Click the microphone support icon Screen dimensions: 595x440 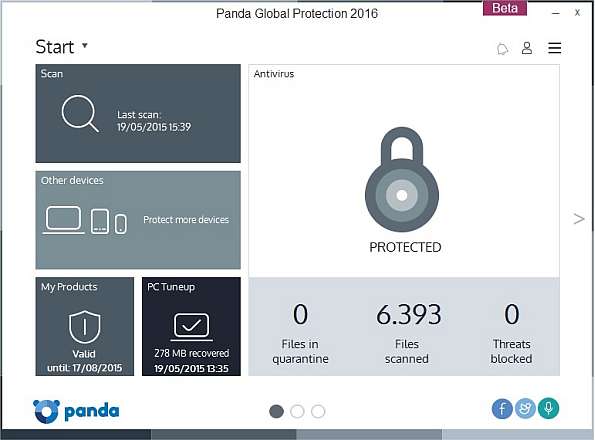(548, 409)
